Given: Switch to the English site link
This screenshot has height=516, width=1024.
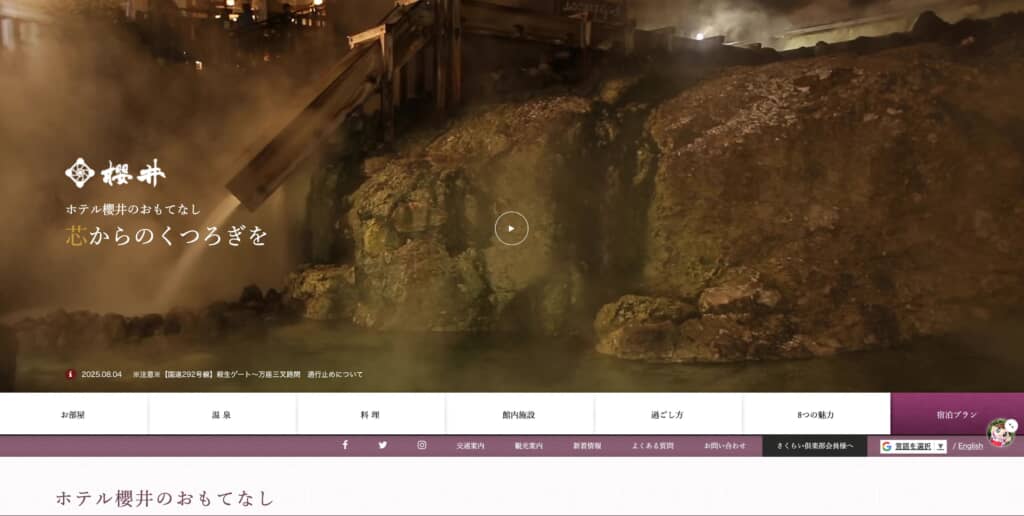Looking at the screenshot, I should 970,446.
